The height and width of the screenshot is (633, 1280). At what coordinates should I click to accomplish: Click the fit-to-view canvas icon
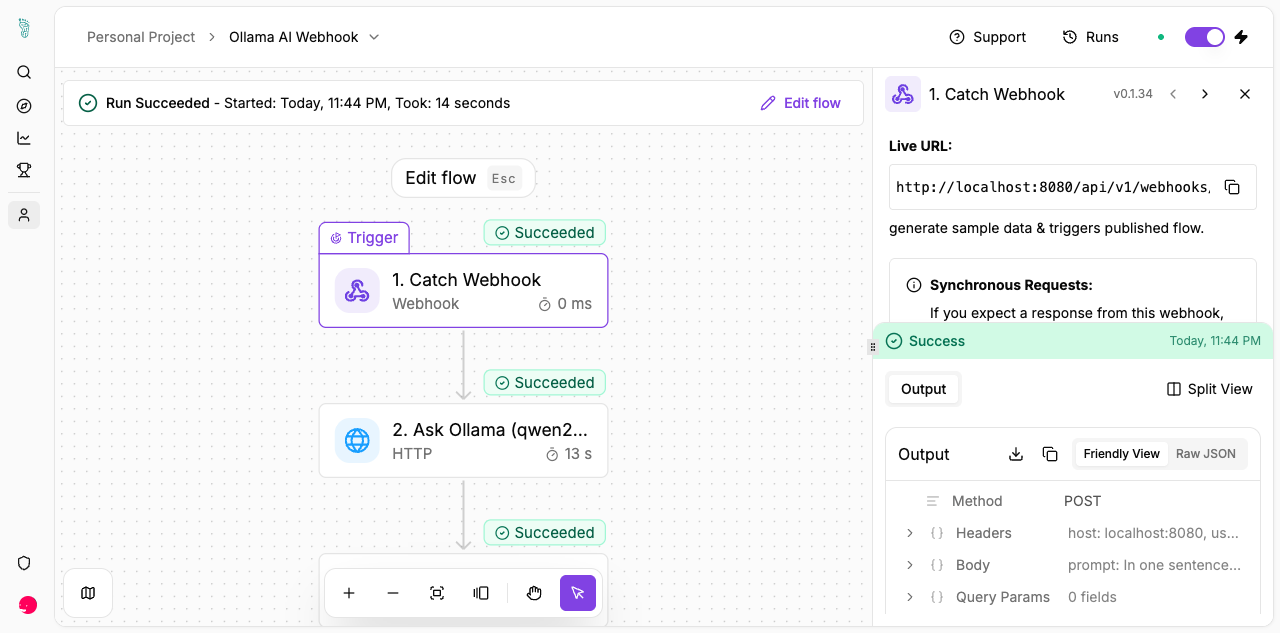[x=437, y=593]
